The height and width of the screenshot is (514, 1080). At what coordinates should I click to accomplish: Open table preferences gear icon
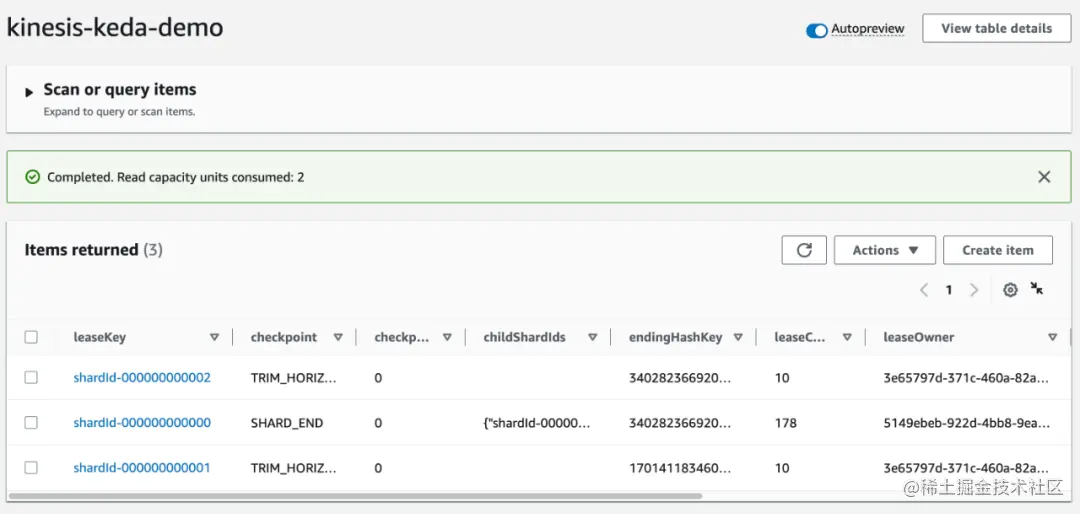1010,290
